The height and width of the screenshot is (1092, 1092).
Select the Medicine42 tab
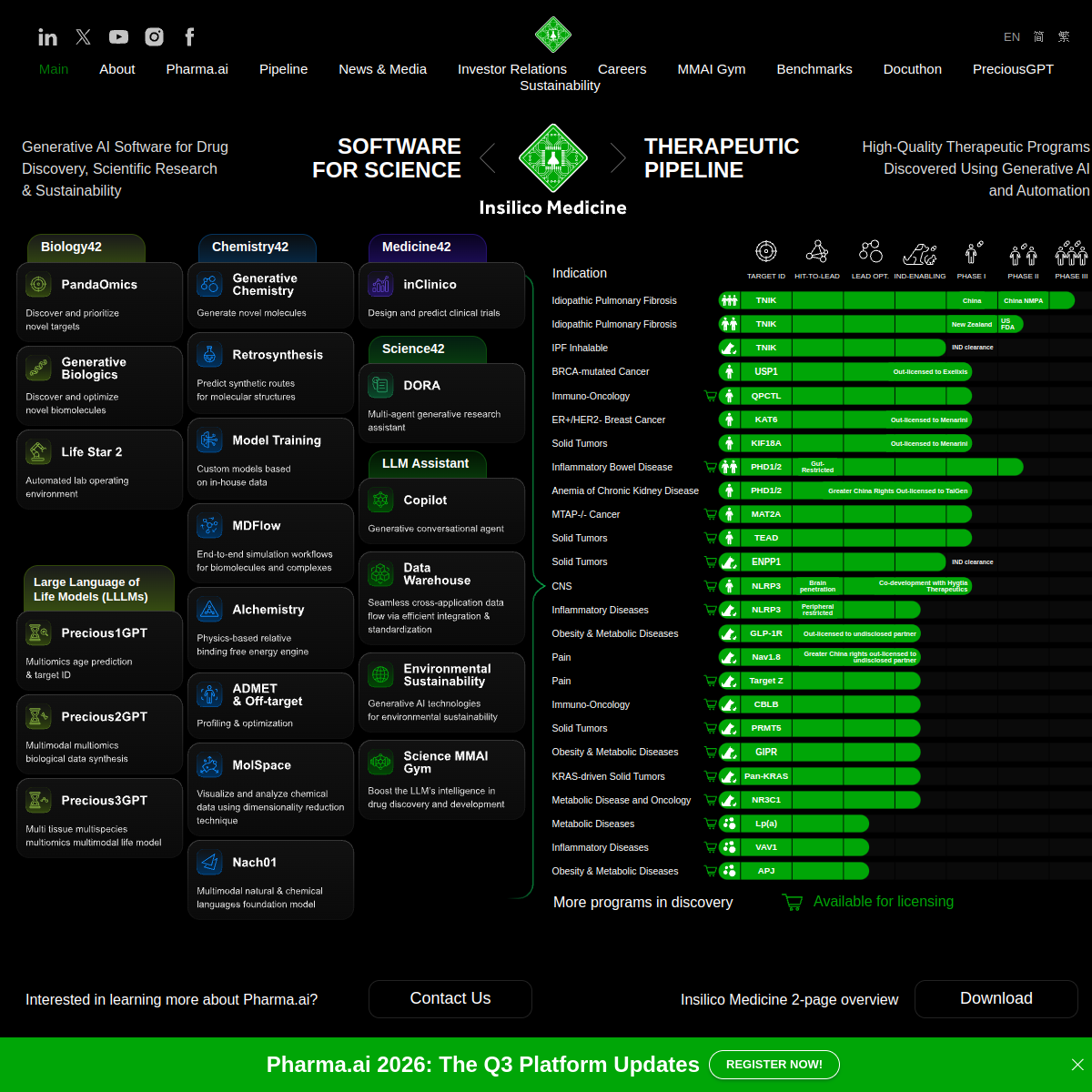point(428,248)
